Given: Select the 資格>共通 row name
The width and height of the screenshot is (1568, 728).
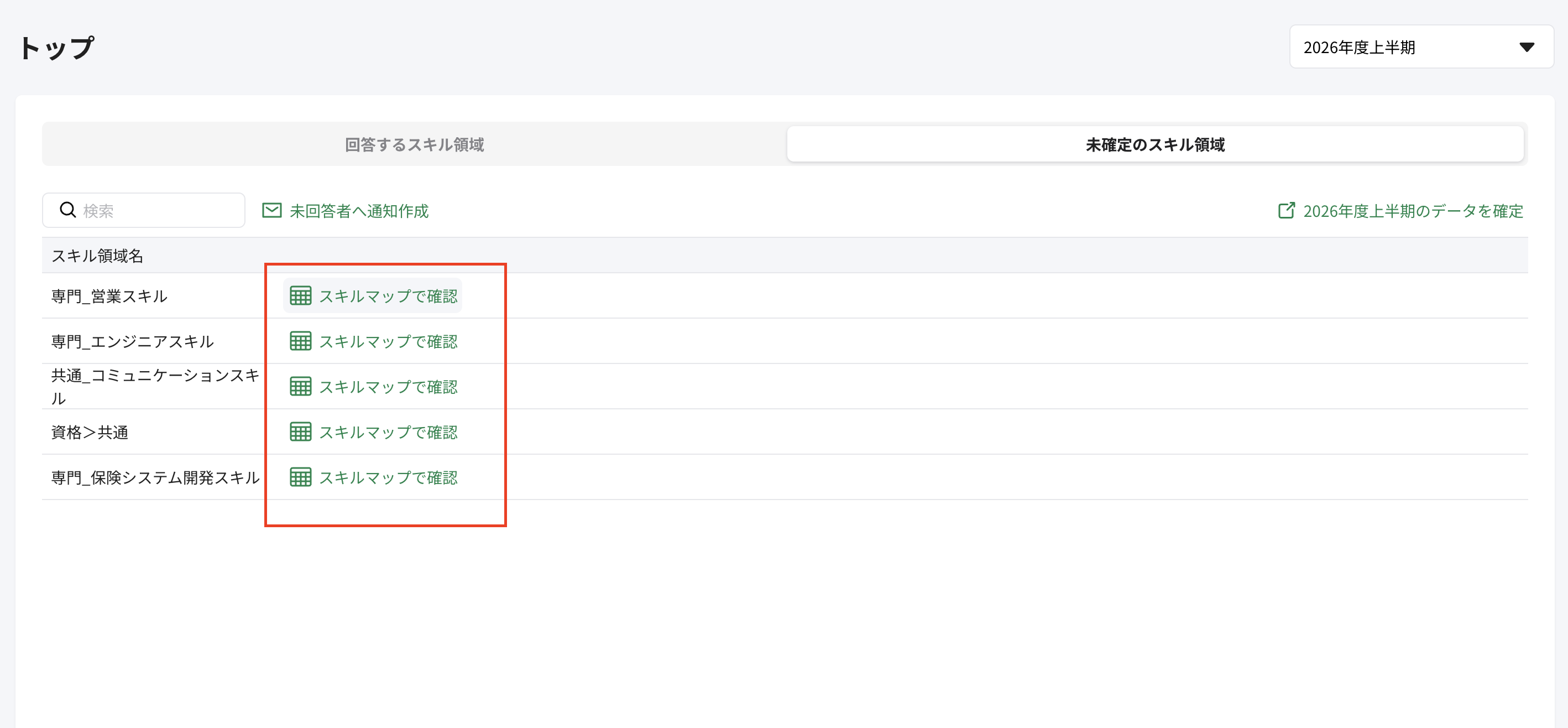Looking at the screenshot, I should pos(90,432).
